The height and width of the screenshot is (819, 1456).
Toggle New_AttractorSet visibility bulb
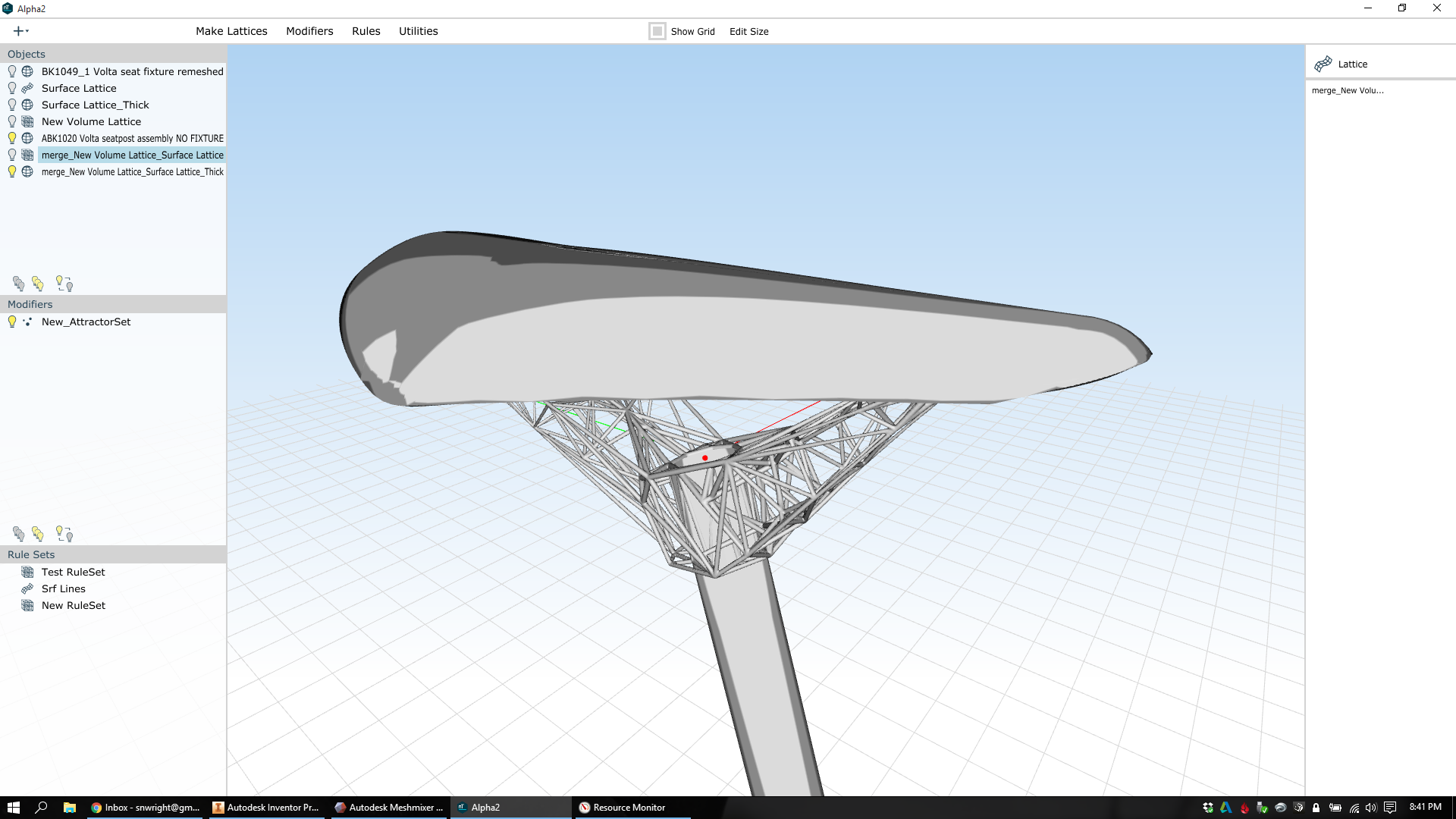pyautogui.click(x=12, y=322)
